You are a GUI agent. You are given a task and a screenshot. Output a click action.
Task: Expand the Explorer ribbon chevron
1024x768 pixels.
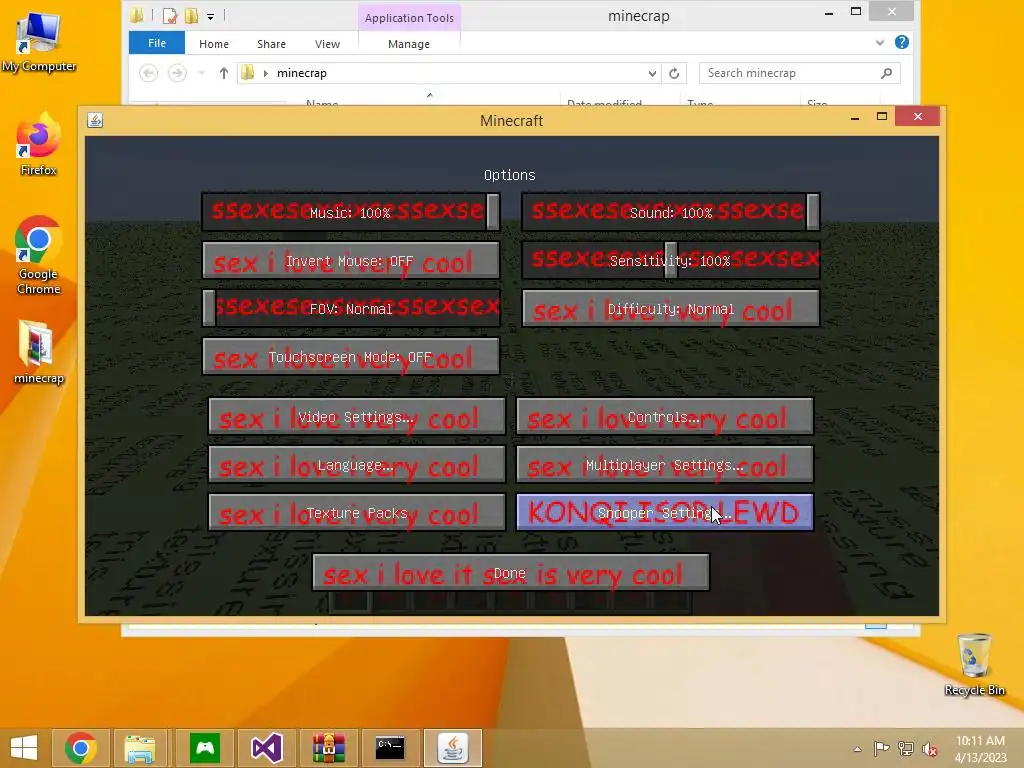(880, 42)
